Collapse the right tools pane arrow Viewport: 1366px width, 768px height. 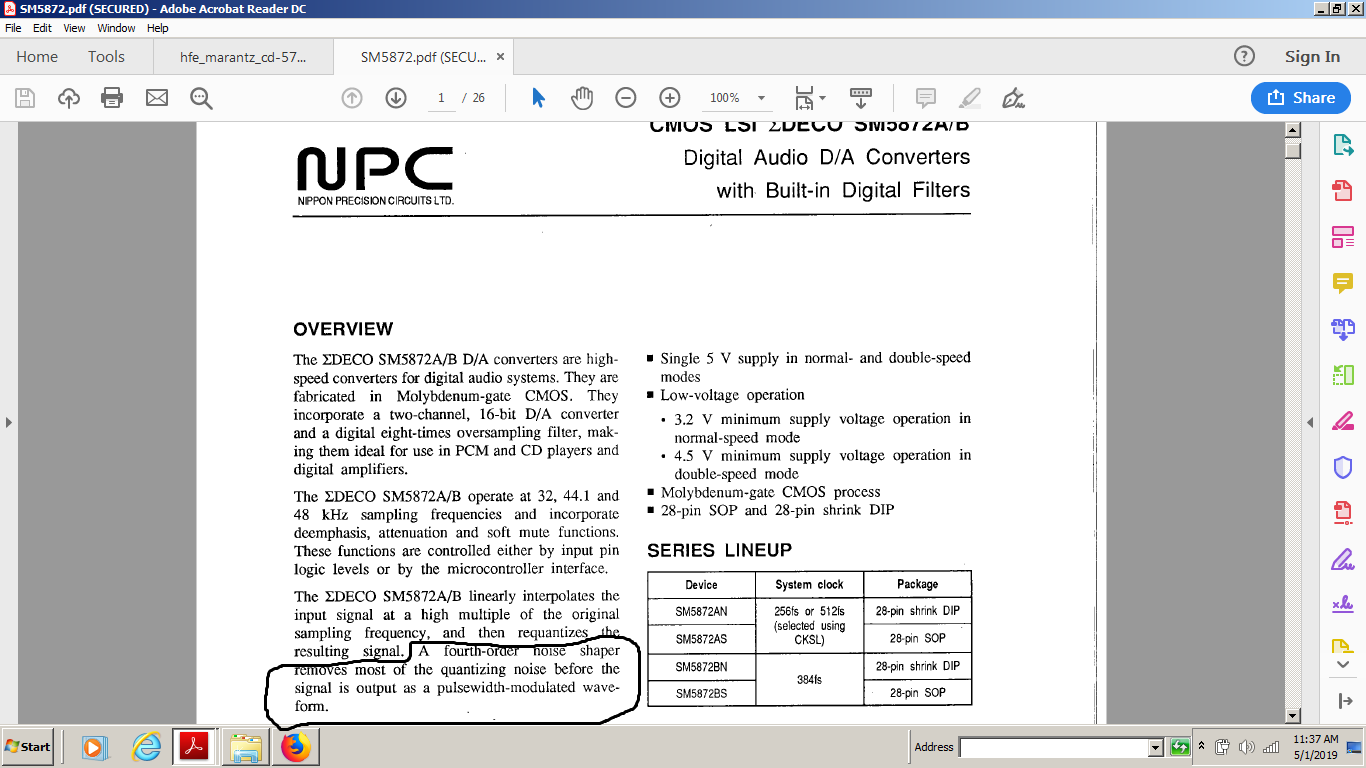click(x=1343, y=701)
